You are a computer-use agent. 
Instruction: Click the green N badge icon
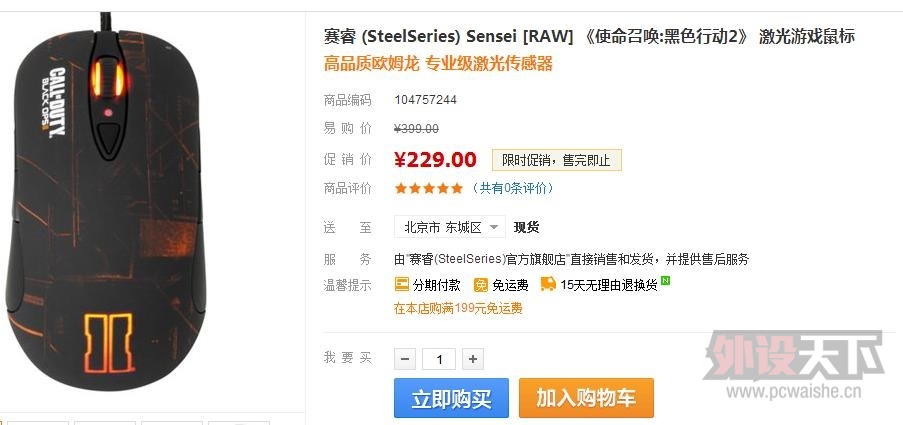click(666, 280)
